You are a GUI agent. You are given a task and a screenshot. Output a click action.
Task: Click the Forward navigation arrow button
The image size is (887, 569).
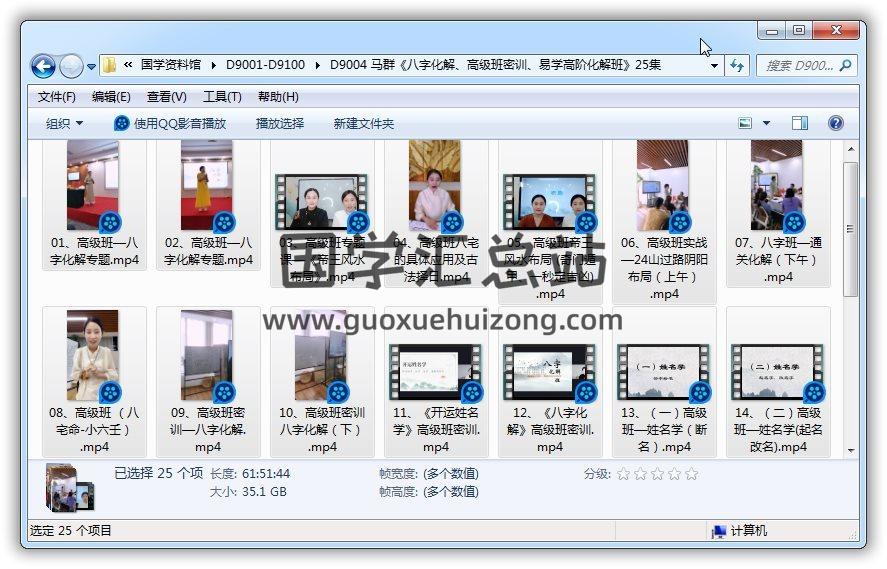click(x=71, y=66)
